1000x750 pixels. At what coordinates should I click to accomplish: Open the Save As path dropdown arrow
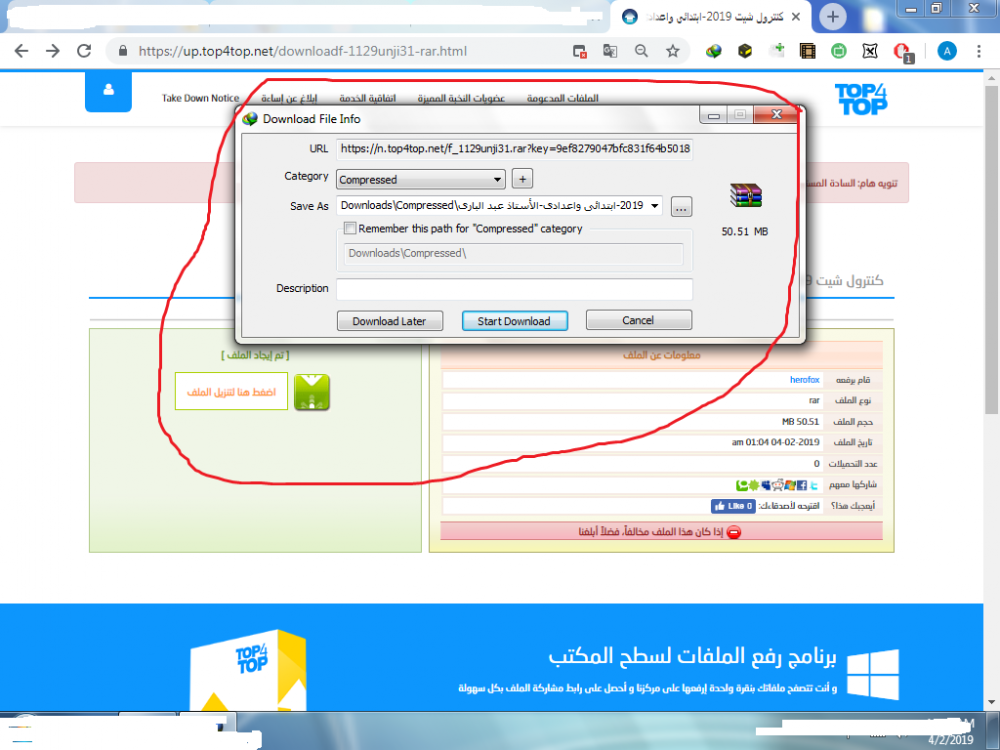(655, 207)
